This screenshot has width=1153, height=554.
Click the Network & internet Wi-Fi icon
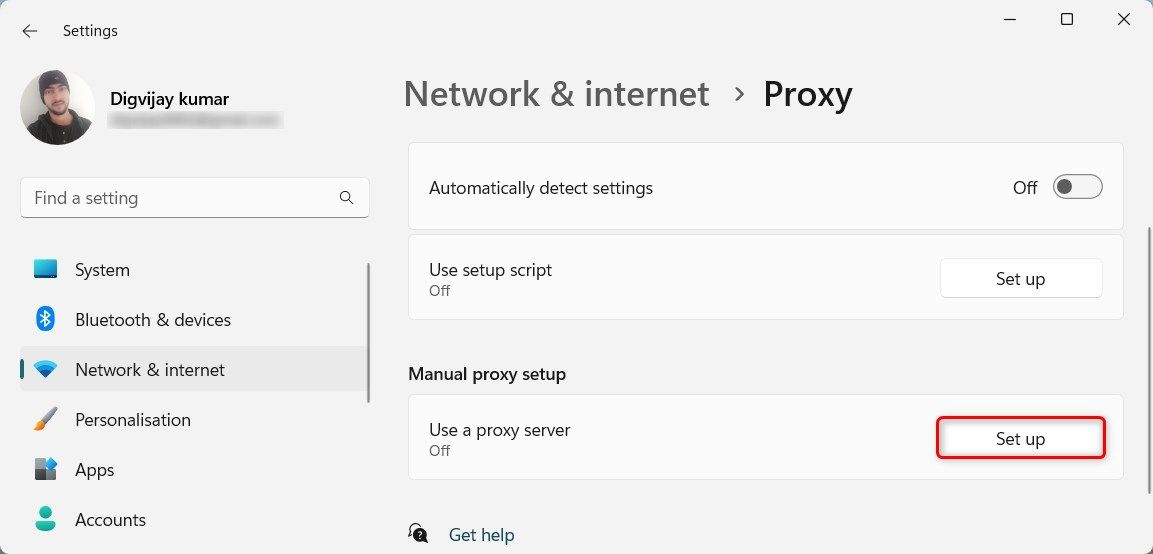pos(46,370)
